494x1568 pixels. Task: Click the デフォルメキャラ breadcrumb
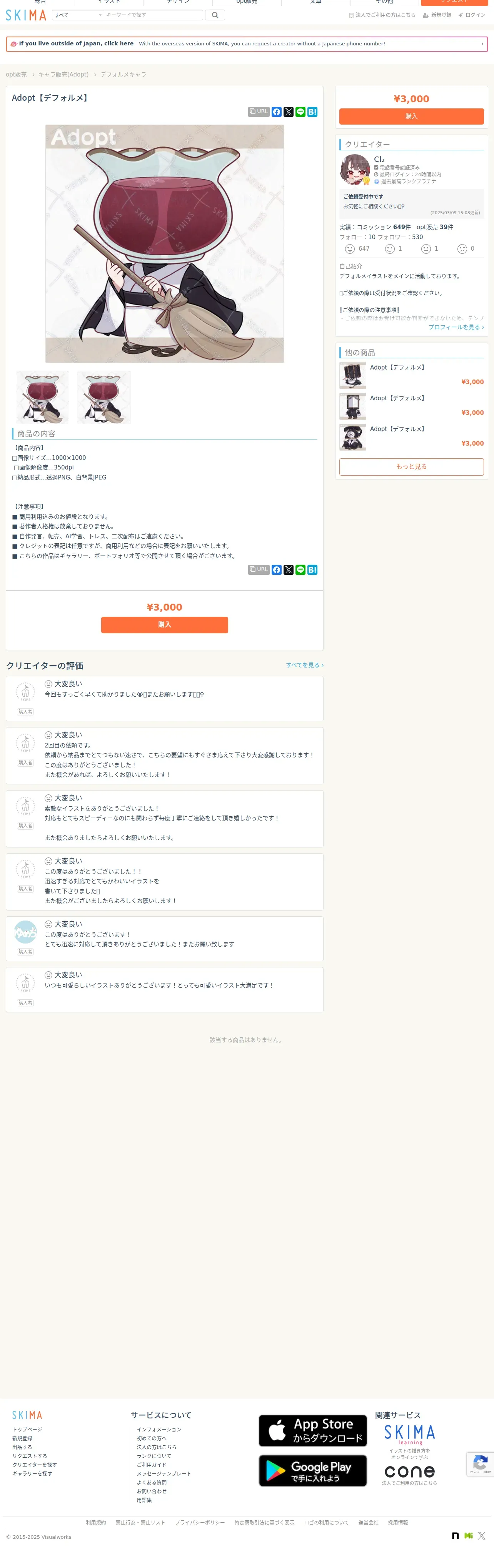tap(123, 75)
